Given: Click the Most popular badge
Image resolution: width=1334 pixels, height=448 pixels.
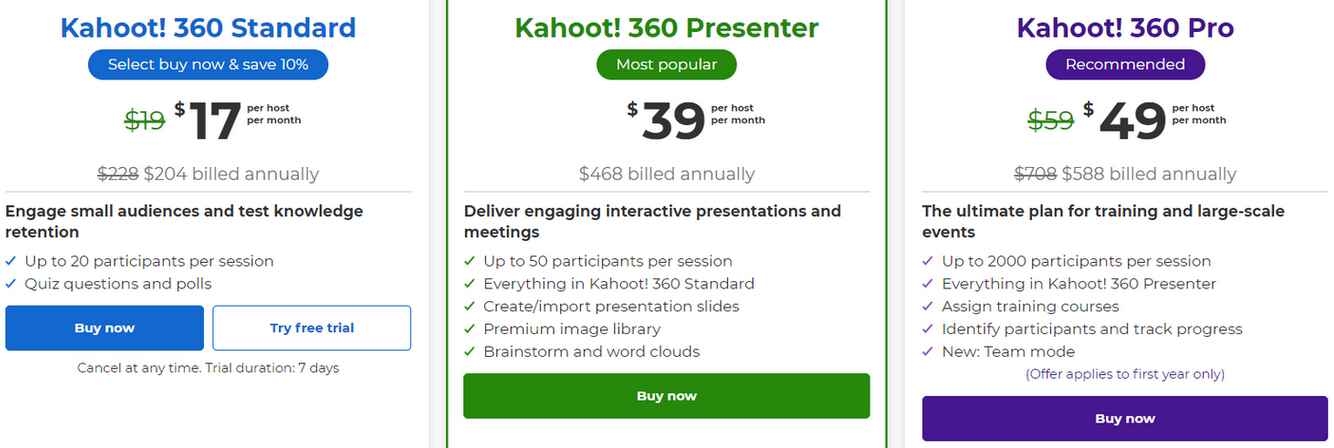Looking at the screenshot, I should (x=666, y=64).
